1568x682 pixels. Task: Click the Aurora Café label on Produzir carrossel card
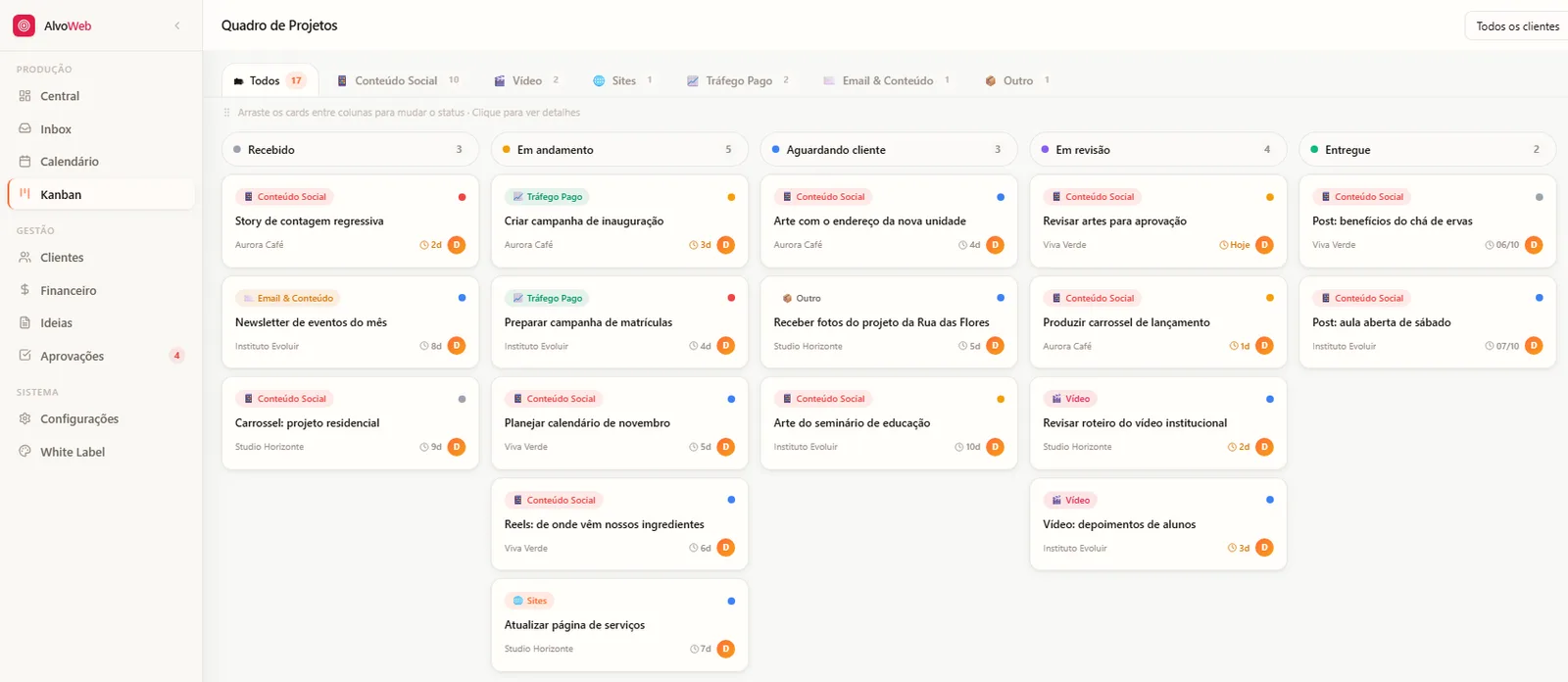[1067, 346]
